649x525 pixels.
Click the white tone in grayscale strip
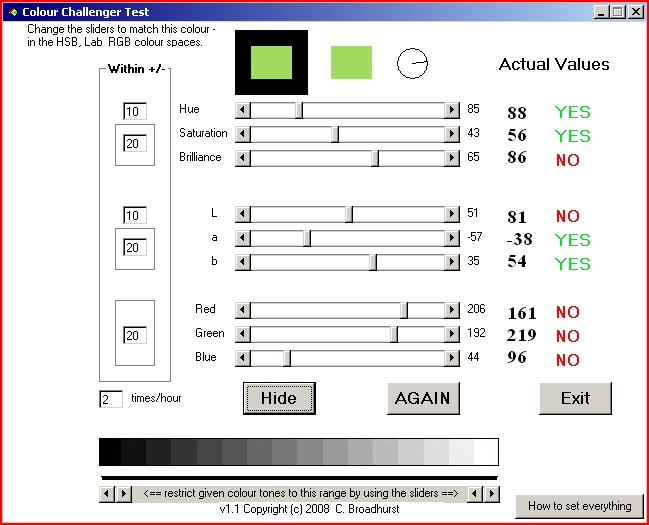tap(486, 452)
